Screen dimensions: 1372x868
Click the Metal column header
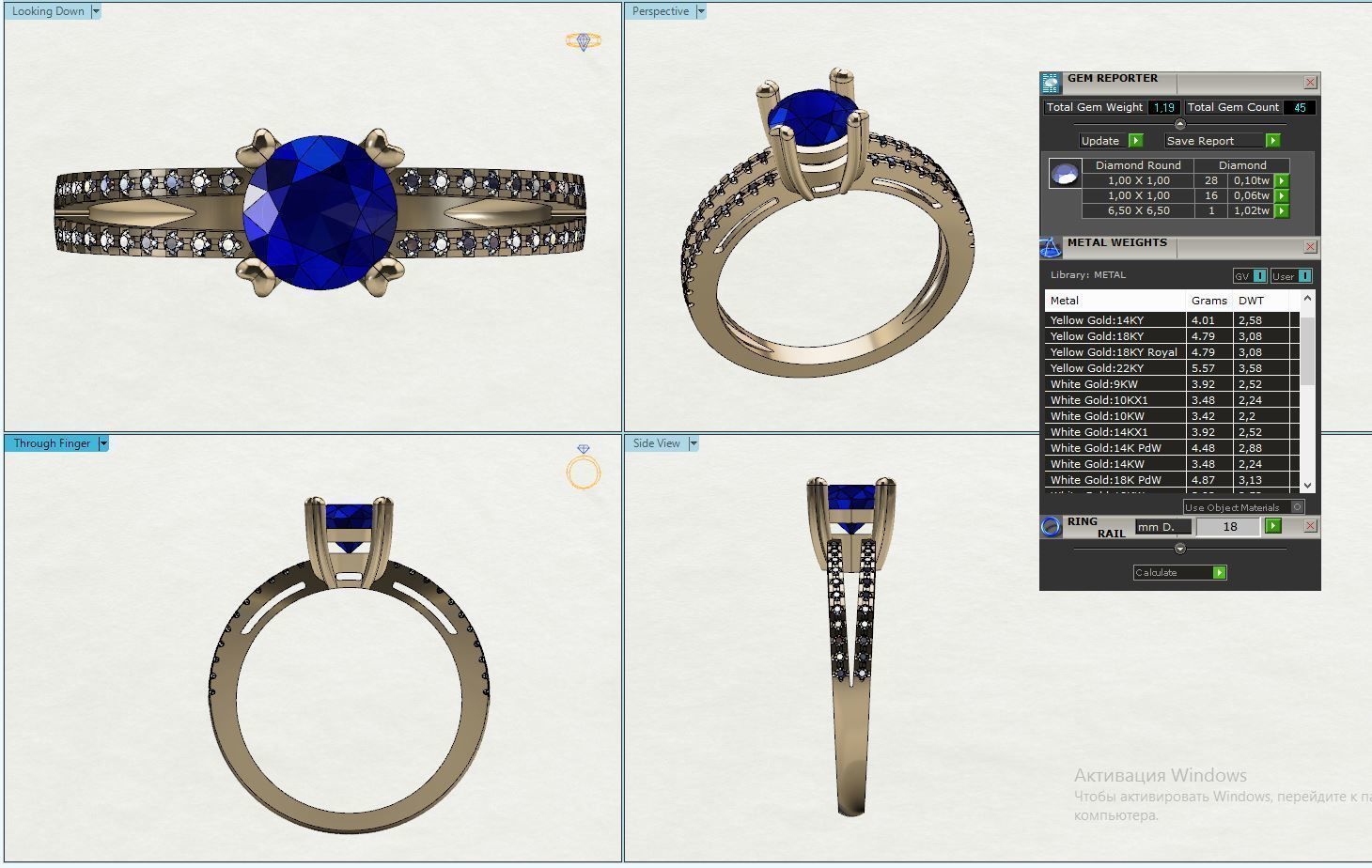(1115, 301)
